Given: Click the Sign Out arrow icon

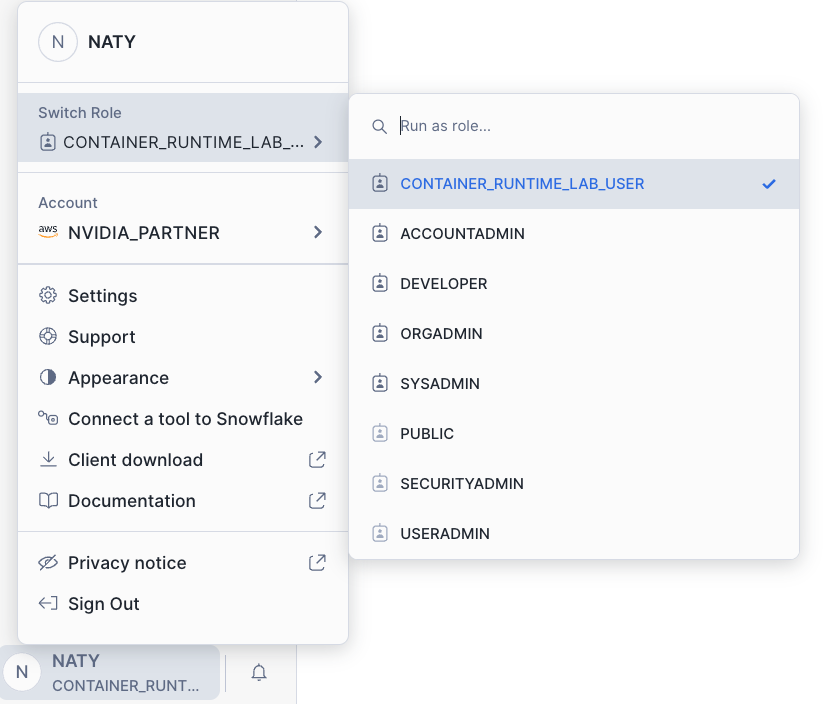Looking at the screenshot, I should click(x=48, y=604).
